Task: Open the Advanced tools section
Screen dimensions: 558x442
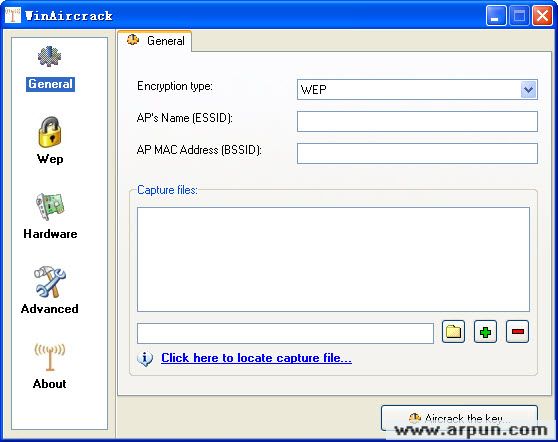Action: tap(50, 290)
